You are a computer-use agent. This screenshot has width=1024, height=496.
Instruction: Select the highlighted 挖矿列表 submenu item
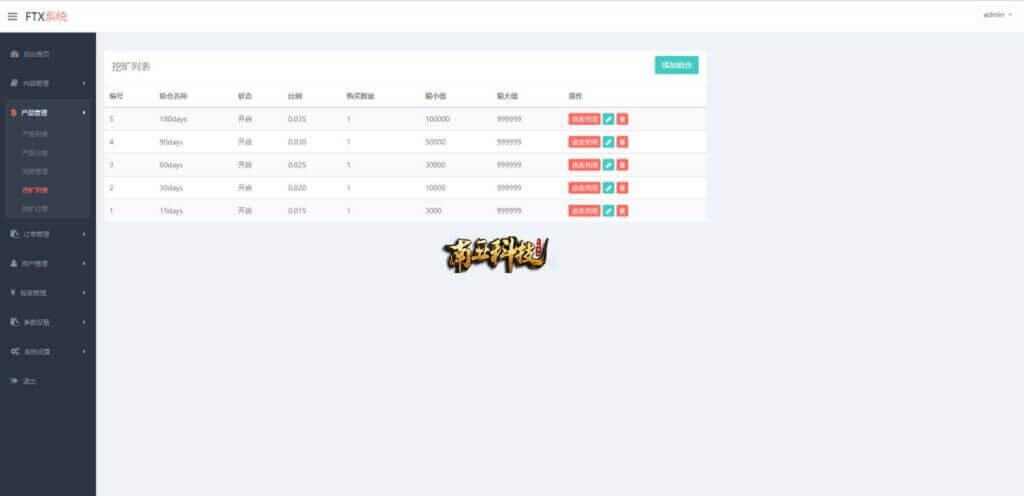point(35,190)
